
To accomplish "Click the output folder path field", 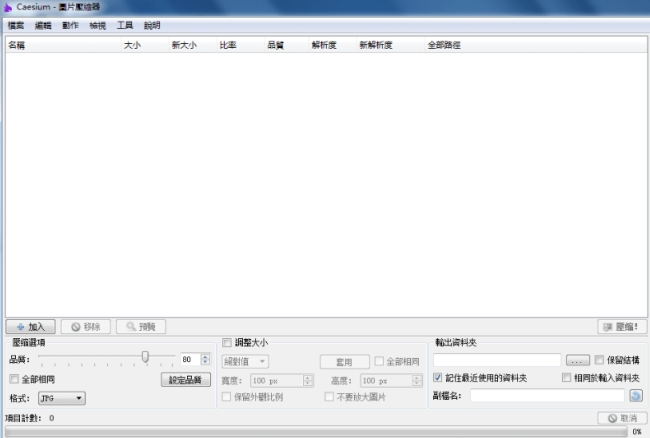I will [x=497, y=360].
